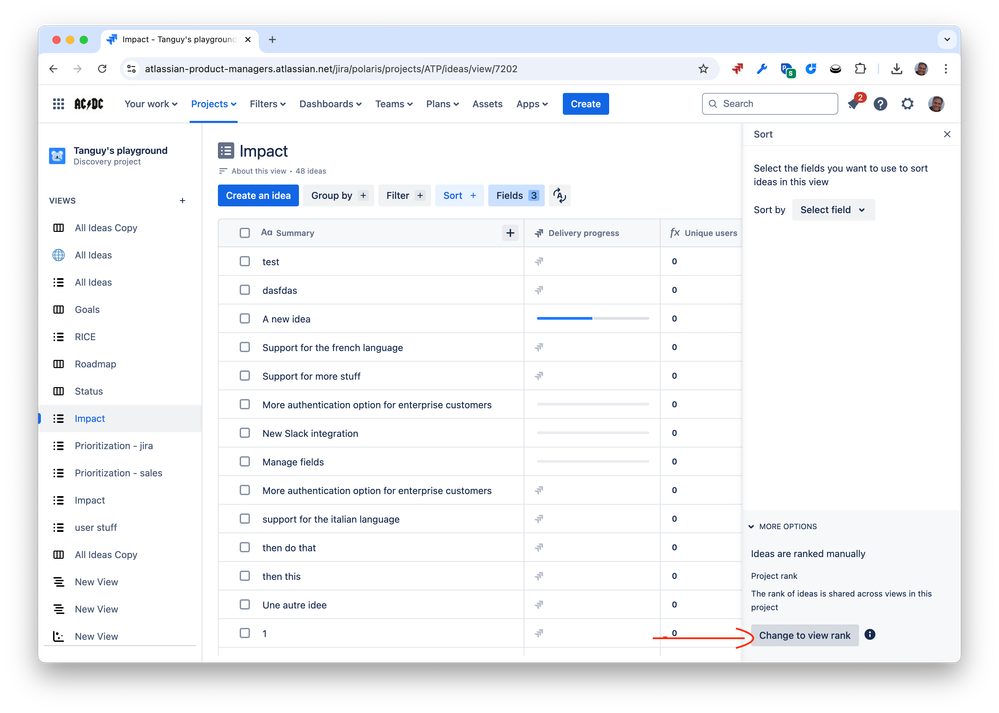Check the box for the 'dasfdas' idea
This screenshot has width=999, height=713.
point(245,290)
